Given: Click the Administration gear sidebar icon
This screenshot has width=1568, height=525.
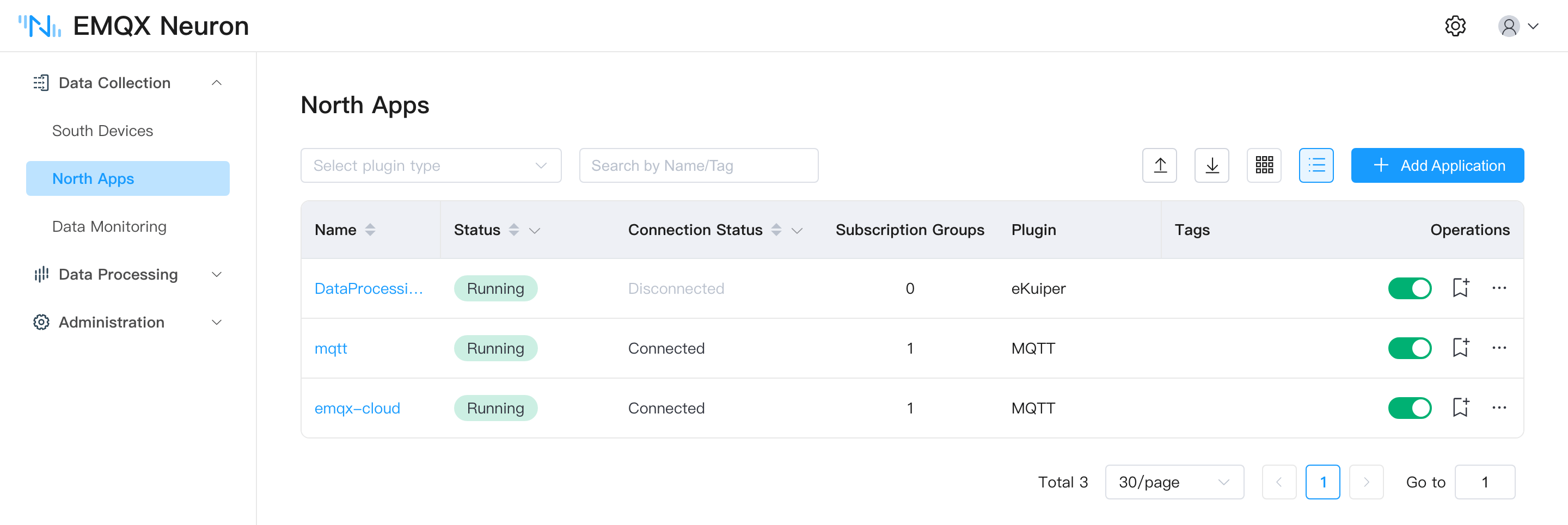Looking at the screenshot, I should [41, 323].
